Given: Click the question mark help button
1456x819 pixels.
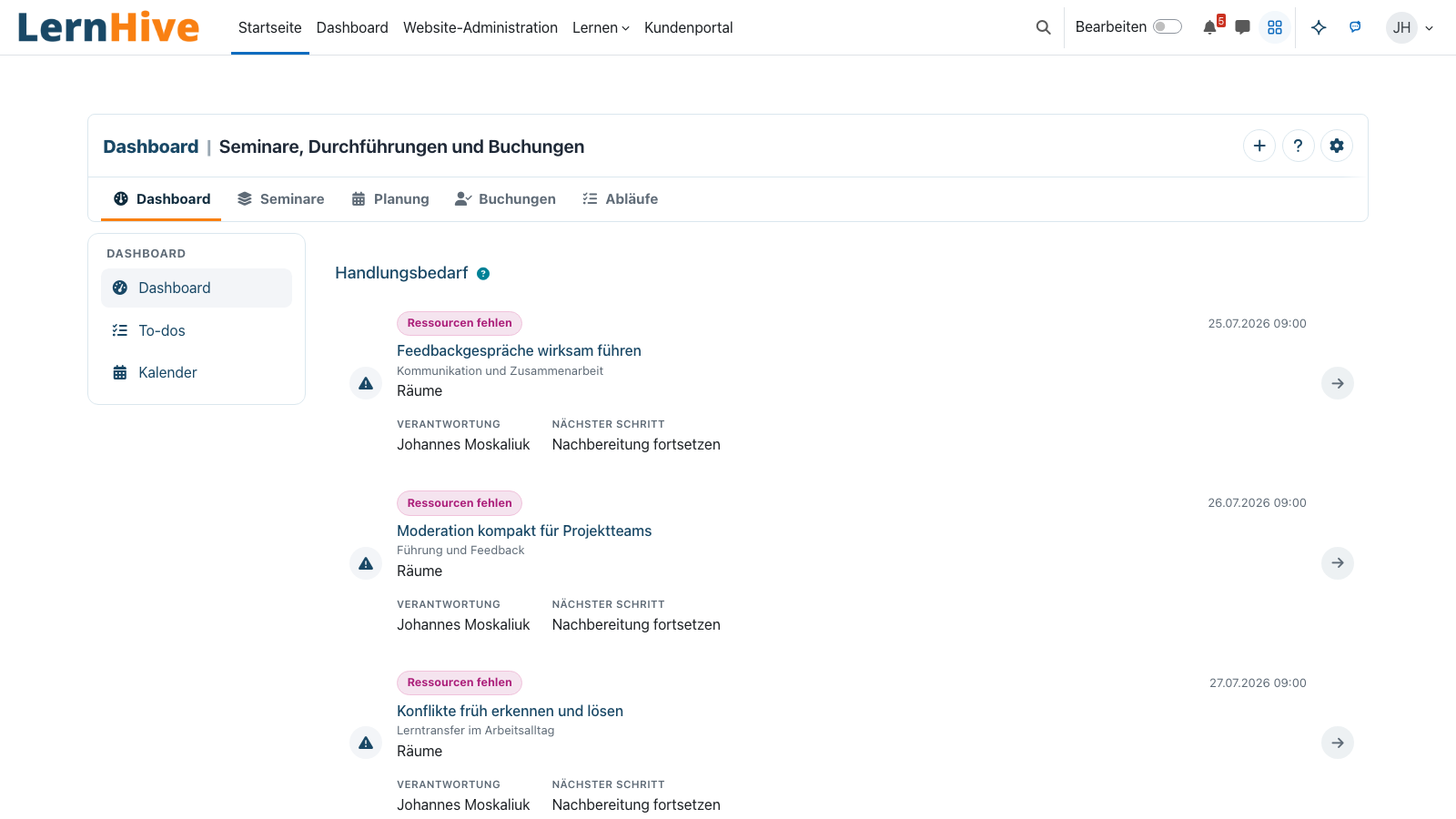Looking at the screenshot, I should [1299, 146].
